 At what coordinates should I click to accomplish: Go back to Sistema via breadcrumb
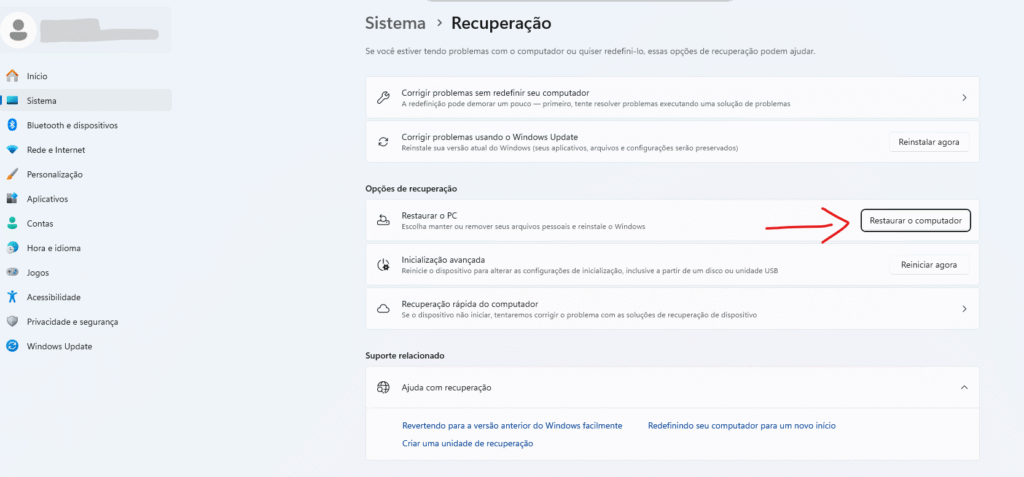tap(395, 24)
